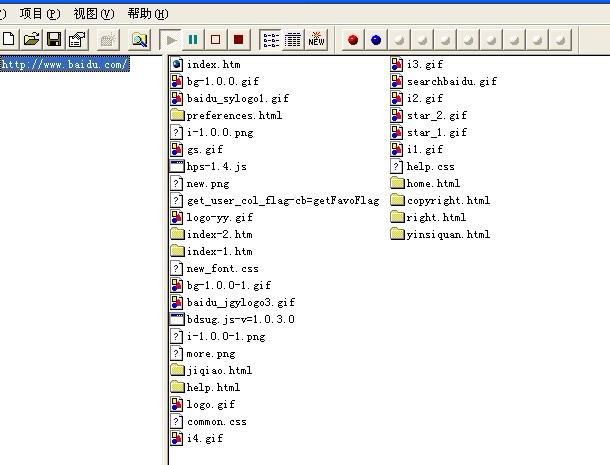Image resolution: width=610 pixels, height=465 pixels.
Task: Switch to list view toolbar toggle
Action: pyautogui.click(x=271, y=40)
